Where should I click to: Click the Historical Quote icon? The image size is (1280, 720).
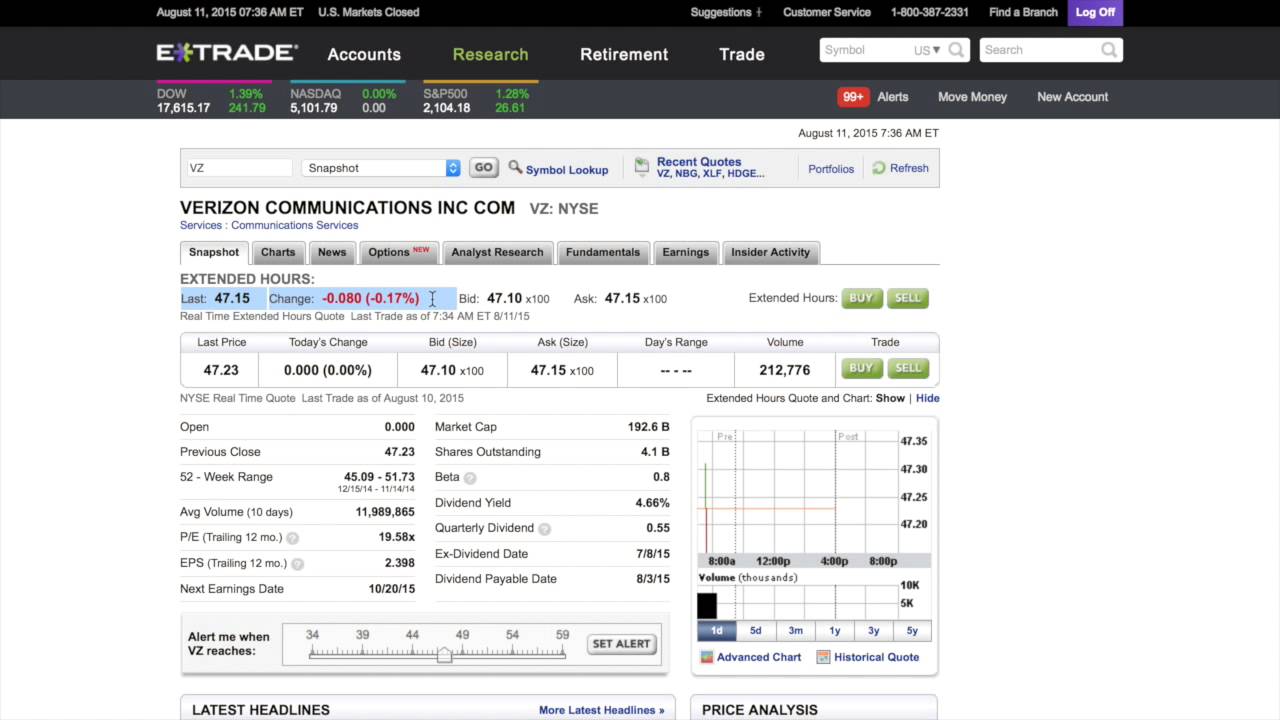click(x=824, y=657)
